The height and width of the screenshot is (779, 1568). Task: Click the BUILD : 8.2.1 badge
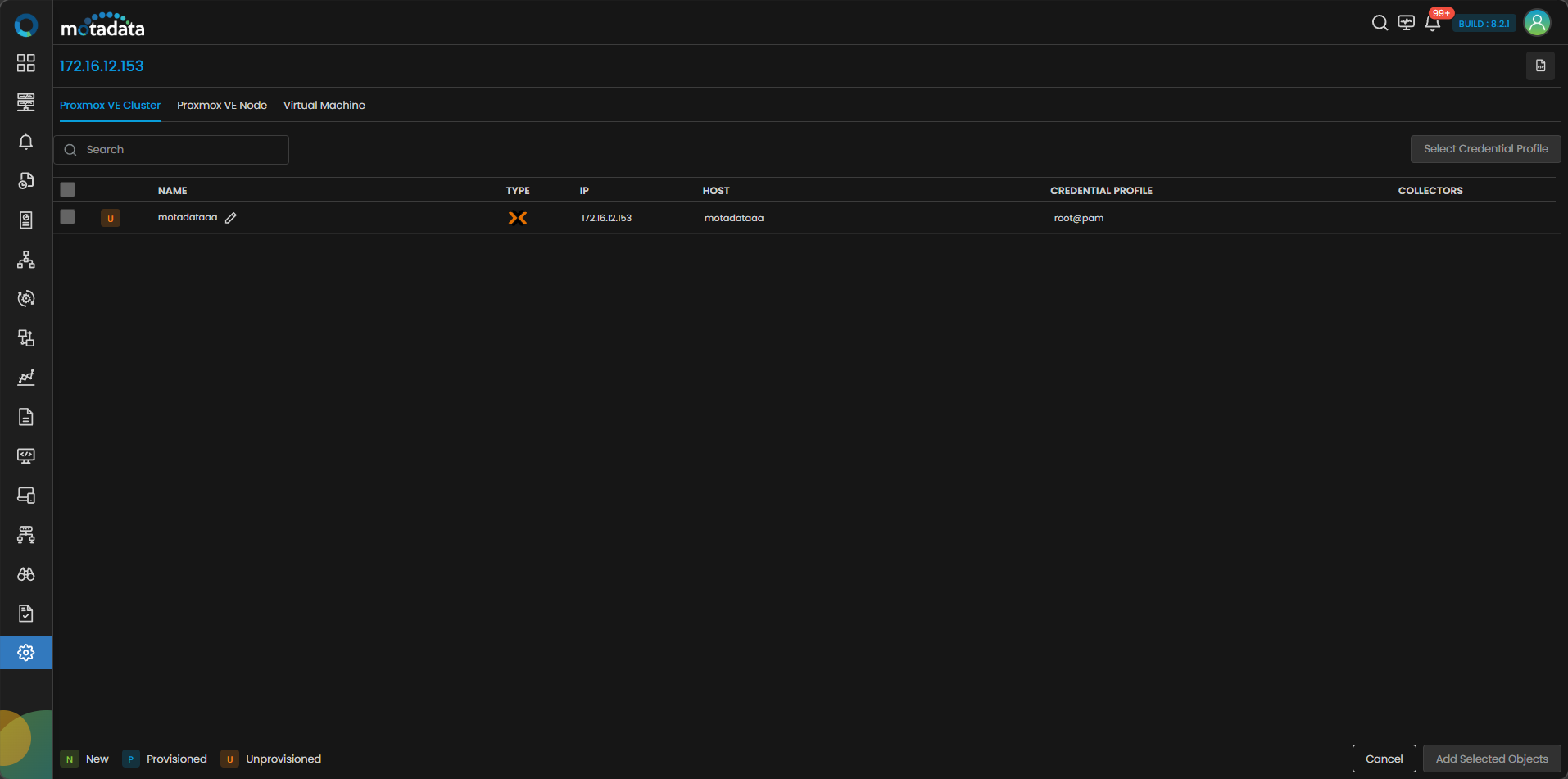tap(1484, 24)
